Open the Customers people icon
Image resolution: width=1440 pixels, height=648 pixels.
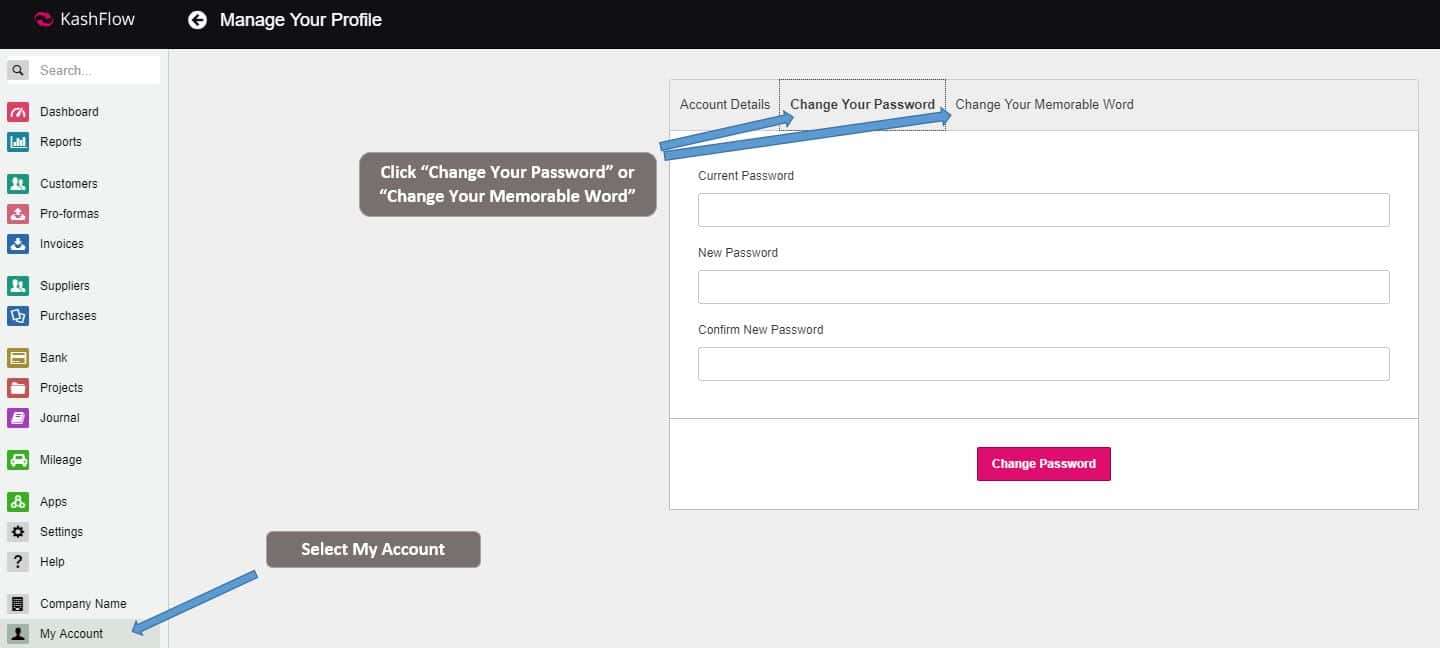[18, 184]
